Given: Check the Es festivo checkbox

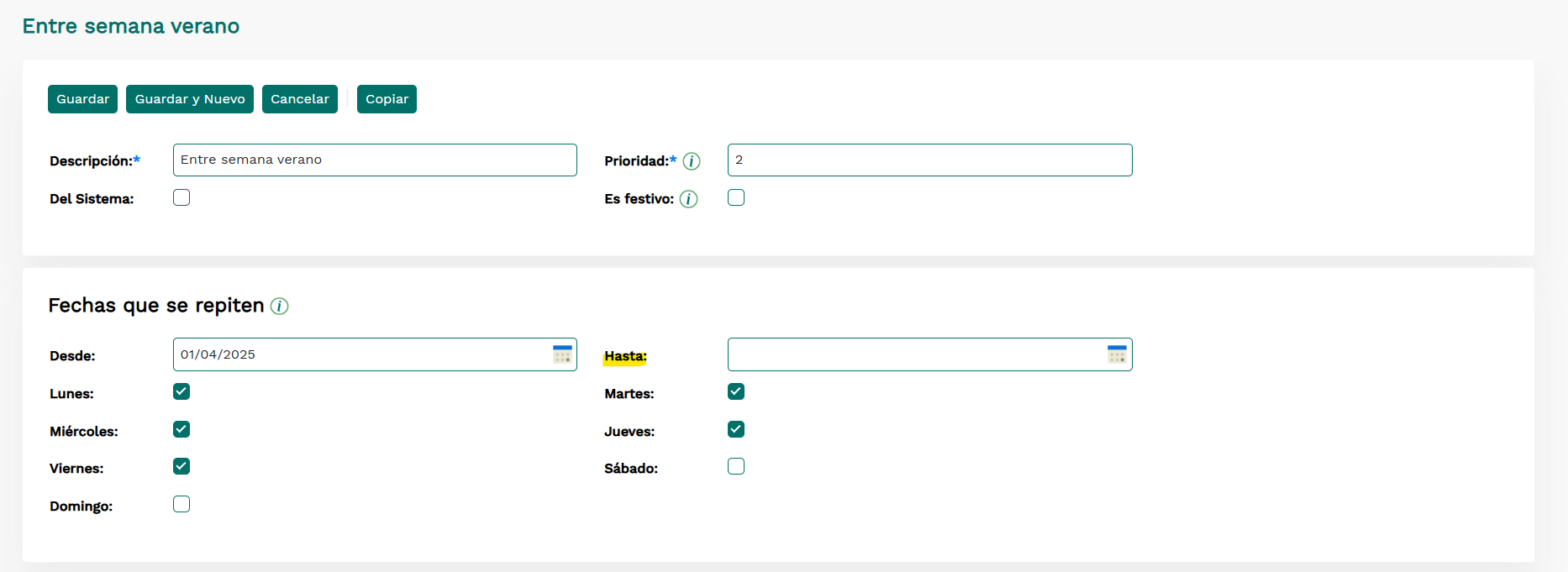Looking at the screenshot, I should 736,197.
